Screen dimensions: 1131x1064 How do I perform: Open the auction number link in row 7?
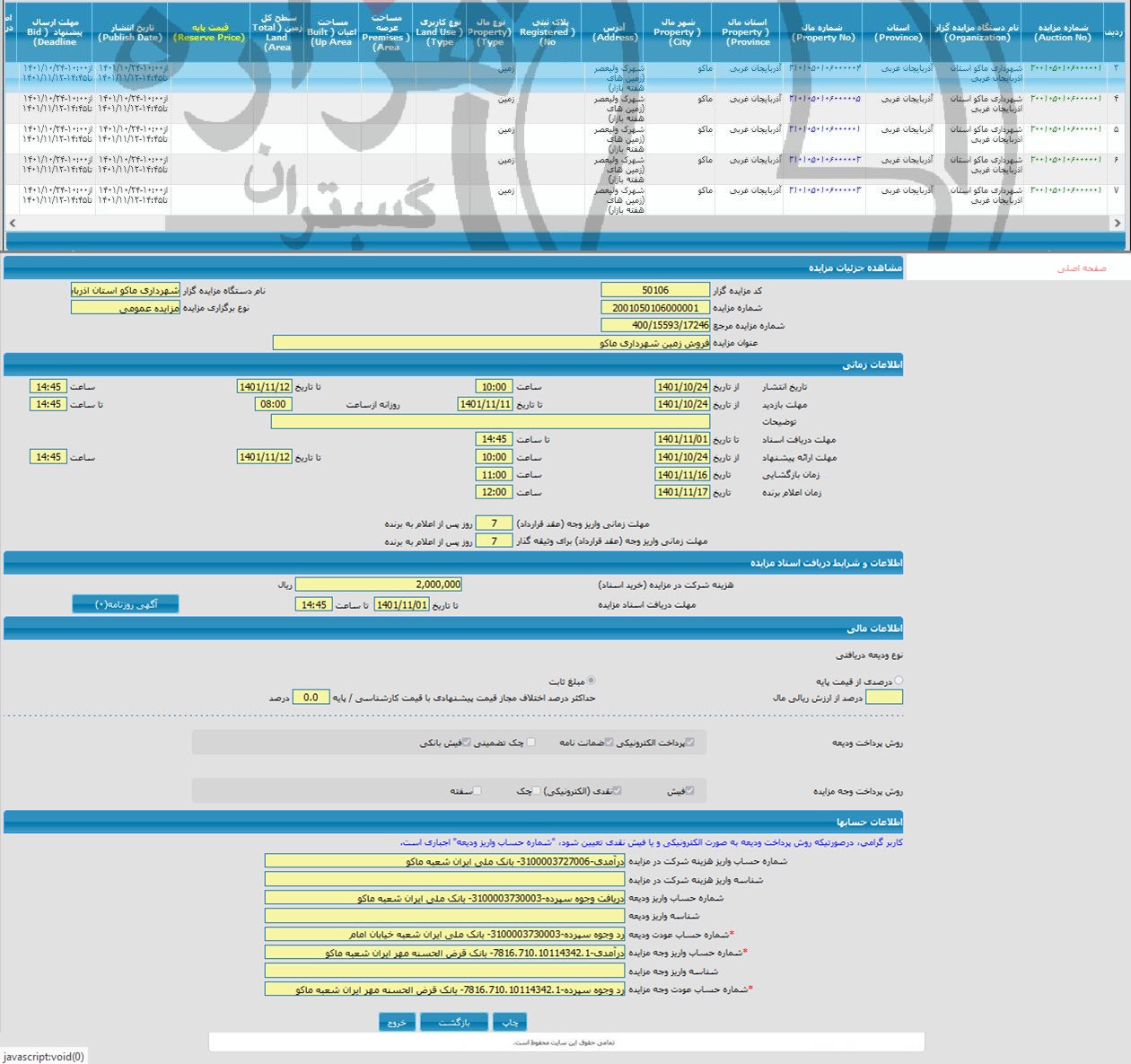click(1065, 190)
